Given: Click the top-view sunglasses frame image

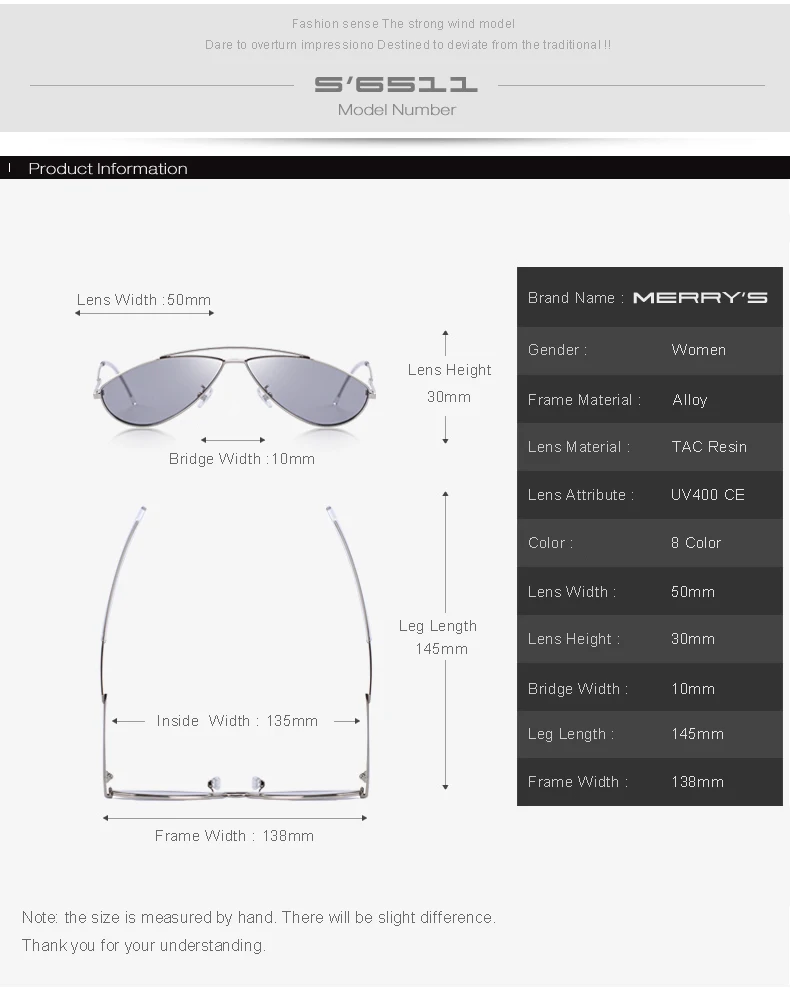Looking at the screenshot, I should coord(235,653).
